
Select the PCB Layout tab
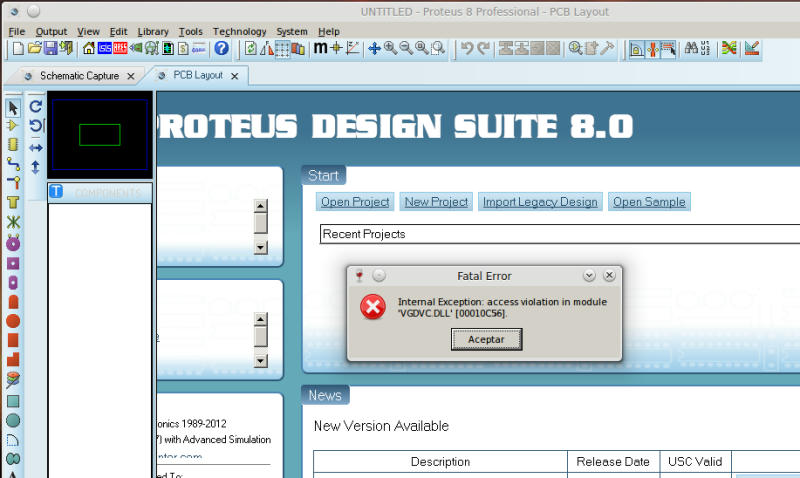pos(197,75)
